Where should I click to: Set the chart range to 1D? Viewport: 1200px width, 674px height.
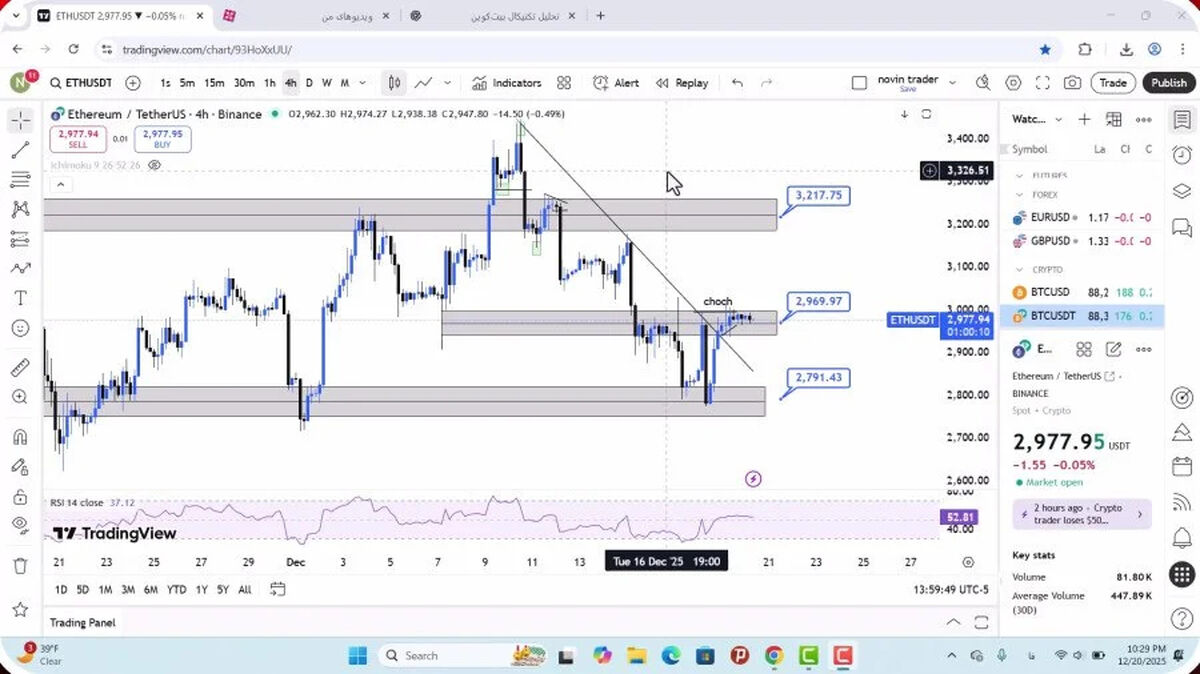(61, 590)
